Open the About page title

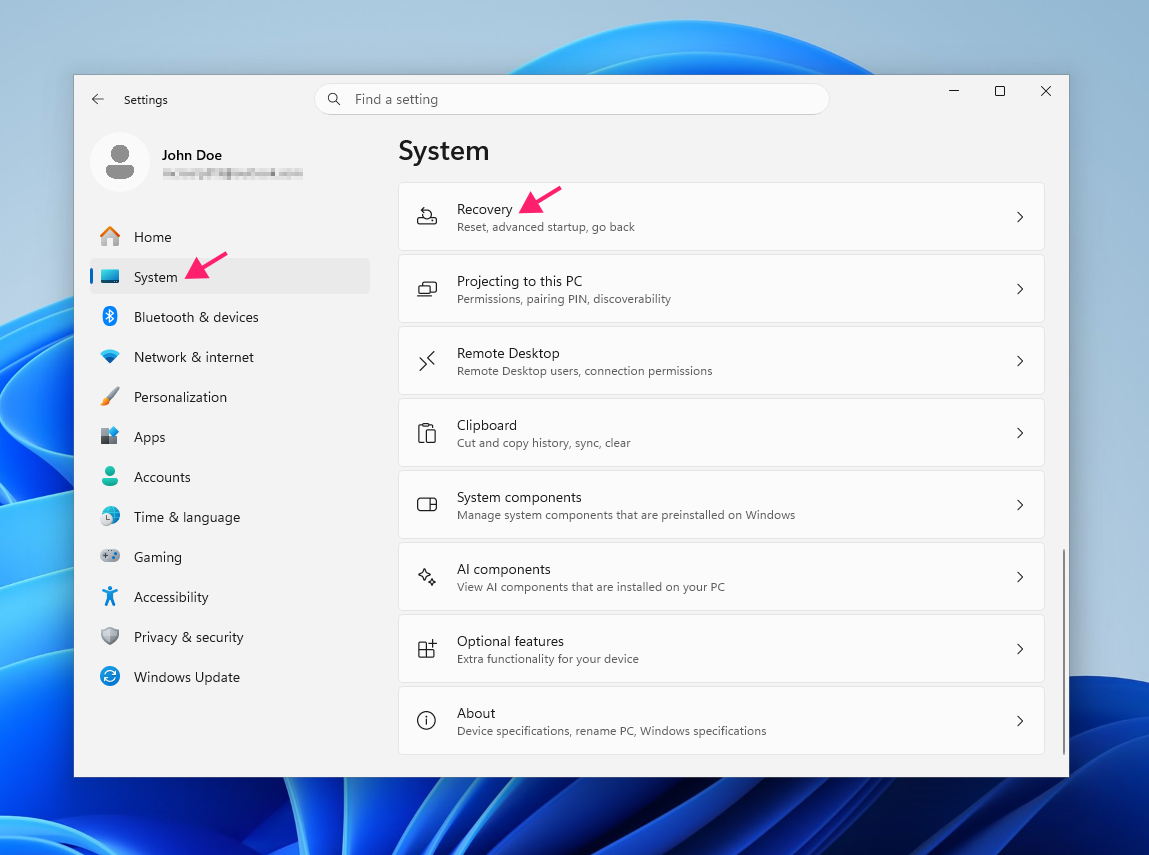476,713
